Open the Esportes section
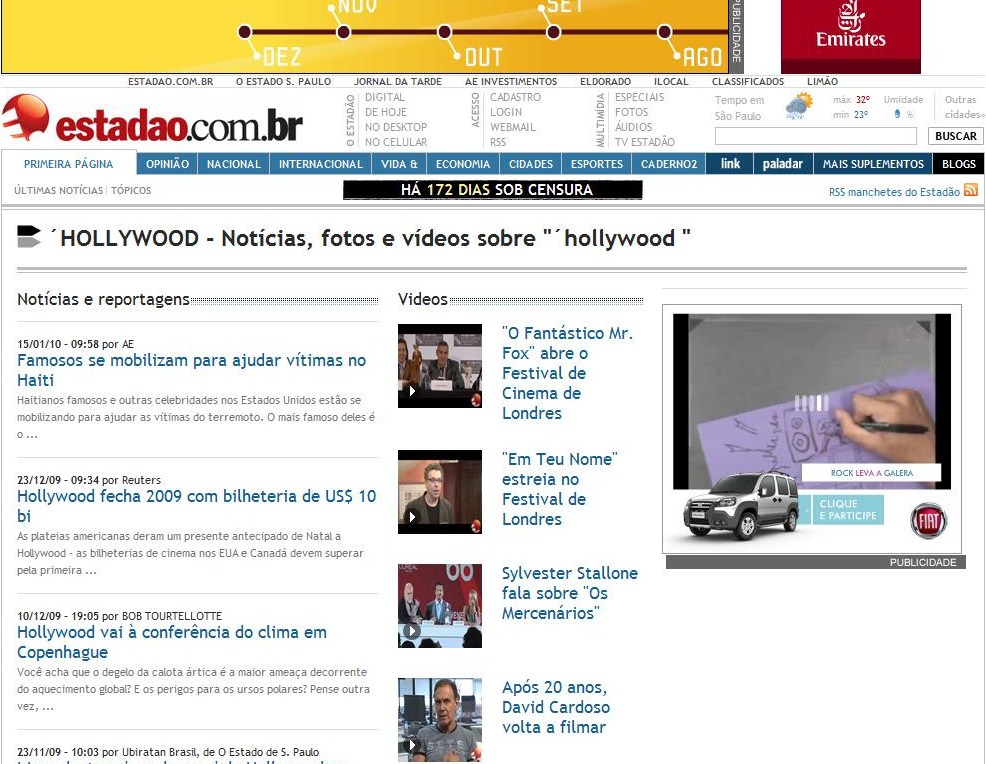 coord(597,164)
